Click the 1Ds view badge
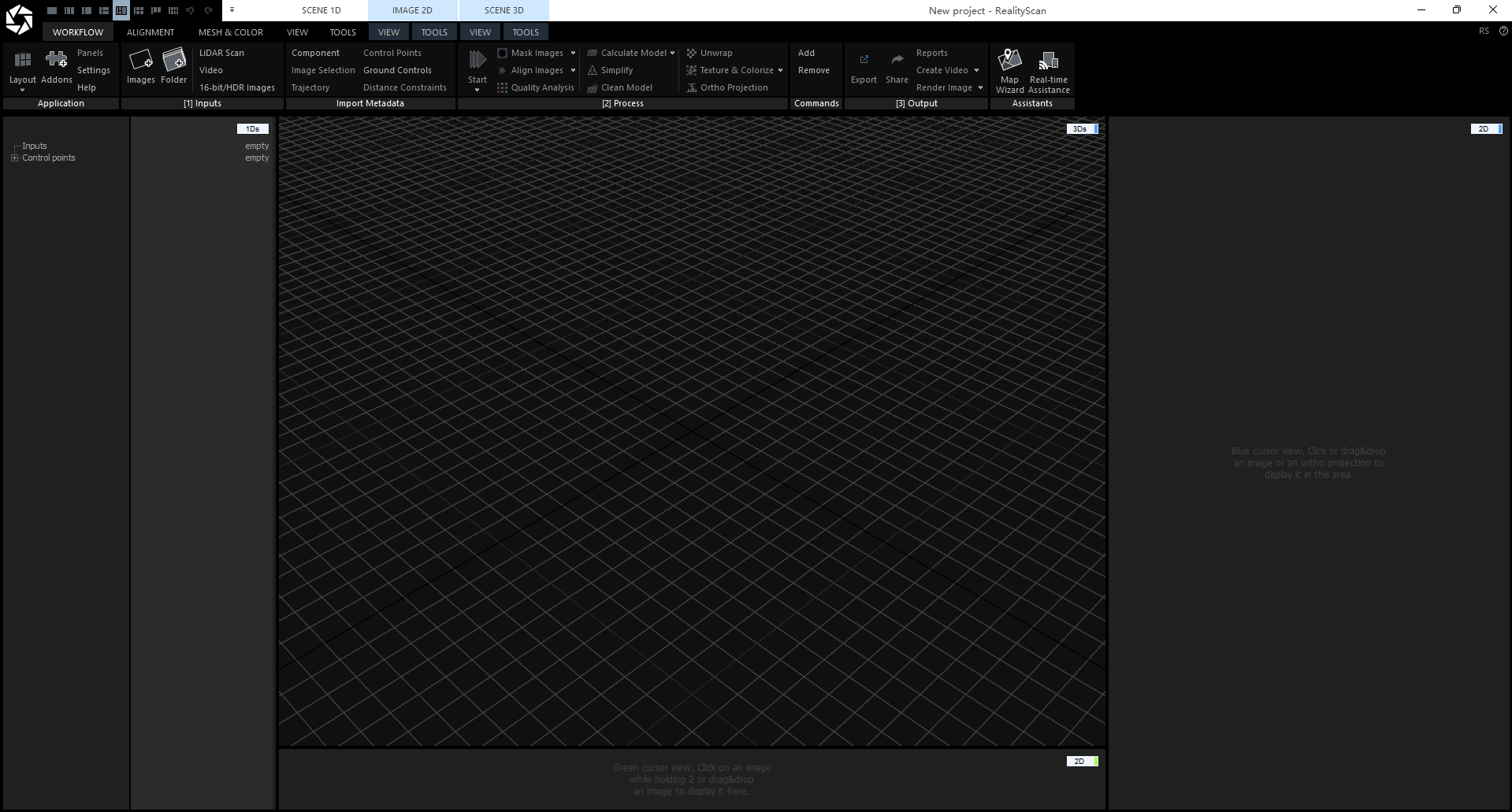Viewport: 1512px width, 812px height. click(x=253, y=128)
